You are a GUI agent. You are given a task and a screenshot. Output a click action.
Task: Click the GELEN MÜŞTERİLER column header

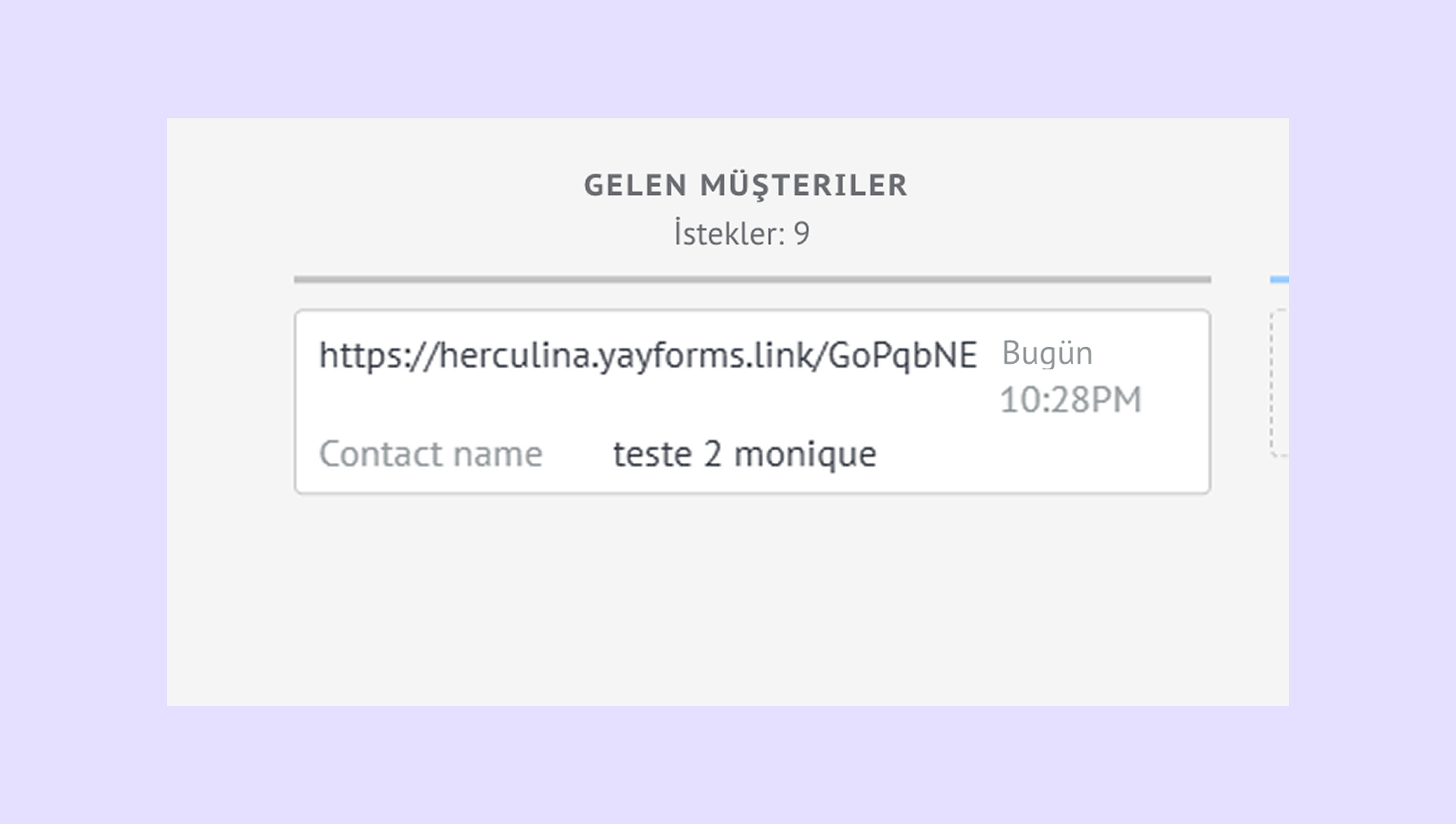tap(746, 185)
